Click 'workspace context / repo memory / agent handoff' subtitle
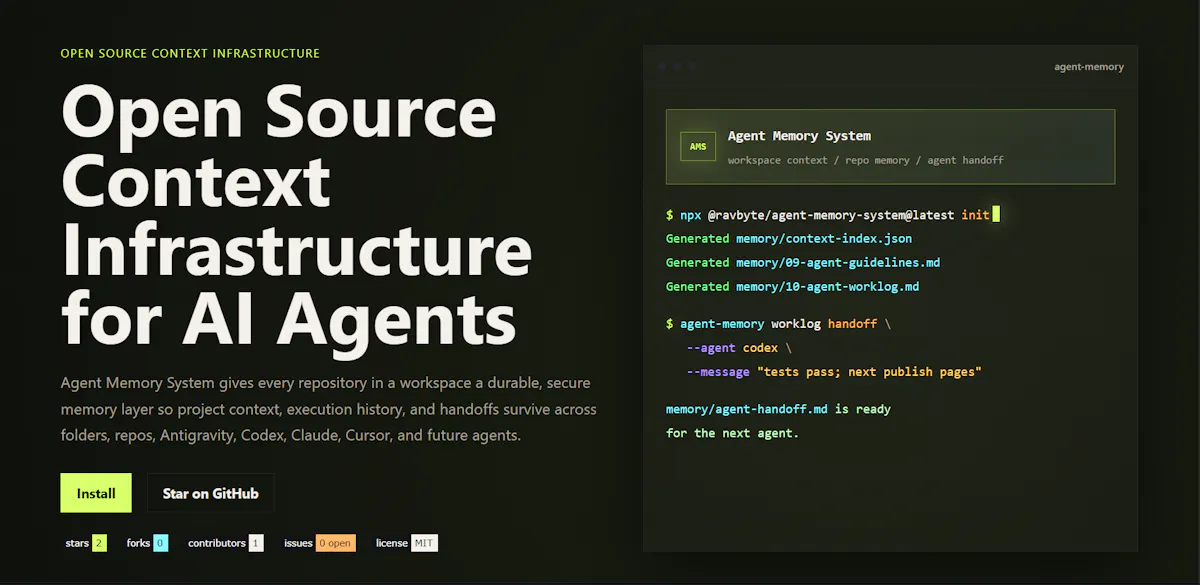 coord(865,160)
